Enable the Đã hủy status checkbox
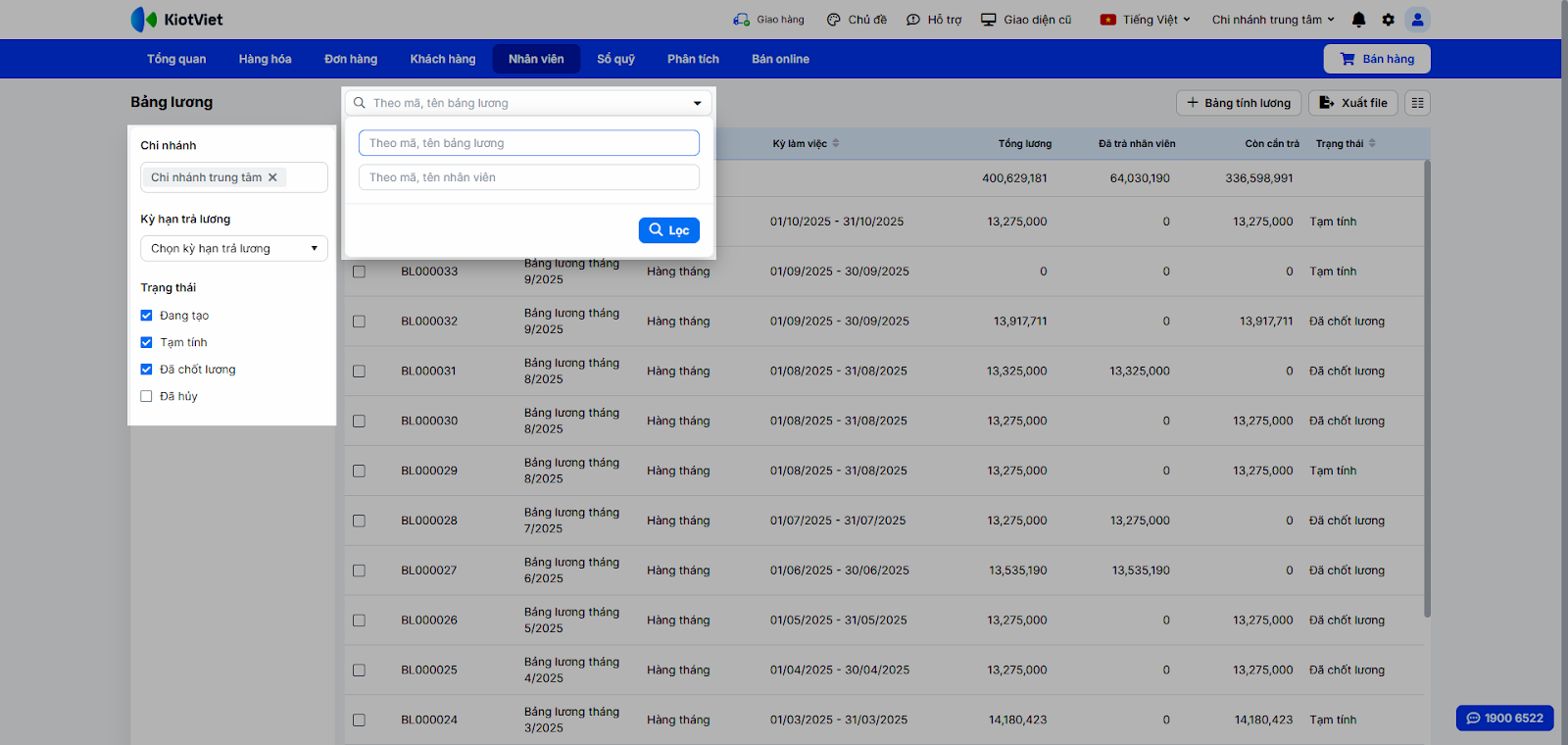 coord(147,397)
